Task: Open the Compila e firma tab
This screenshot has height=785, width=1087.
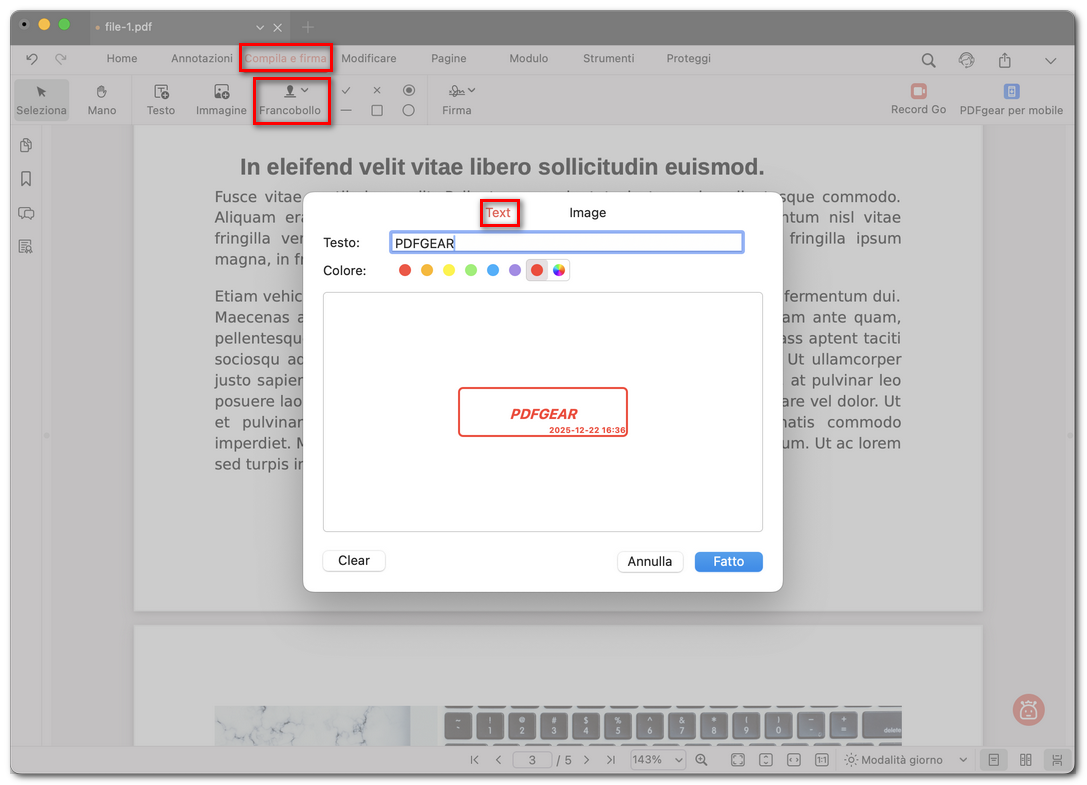Action: [286, 59]
